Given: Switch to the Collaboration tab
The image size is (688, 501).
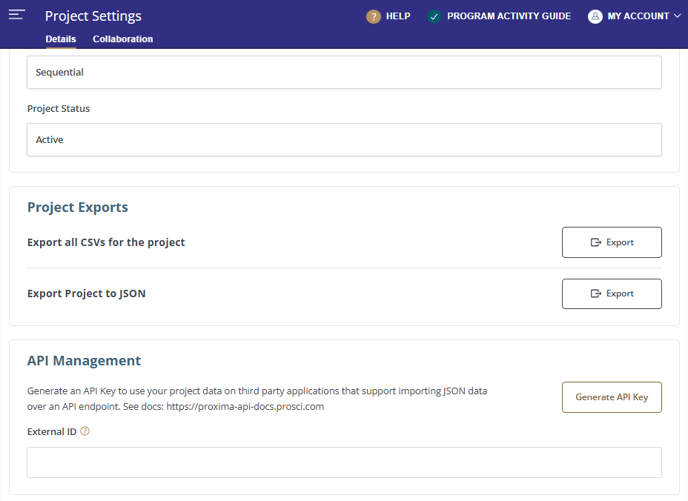Looking at the screenshot, I should point(123,39).
